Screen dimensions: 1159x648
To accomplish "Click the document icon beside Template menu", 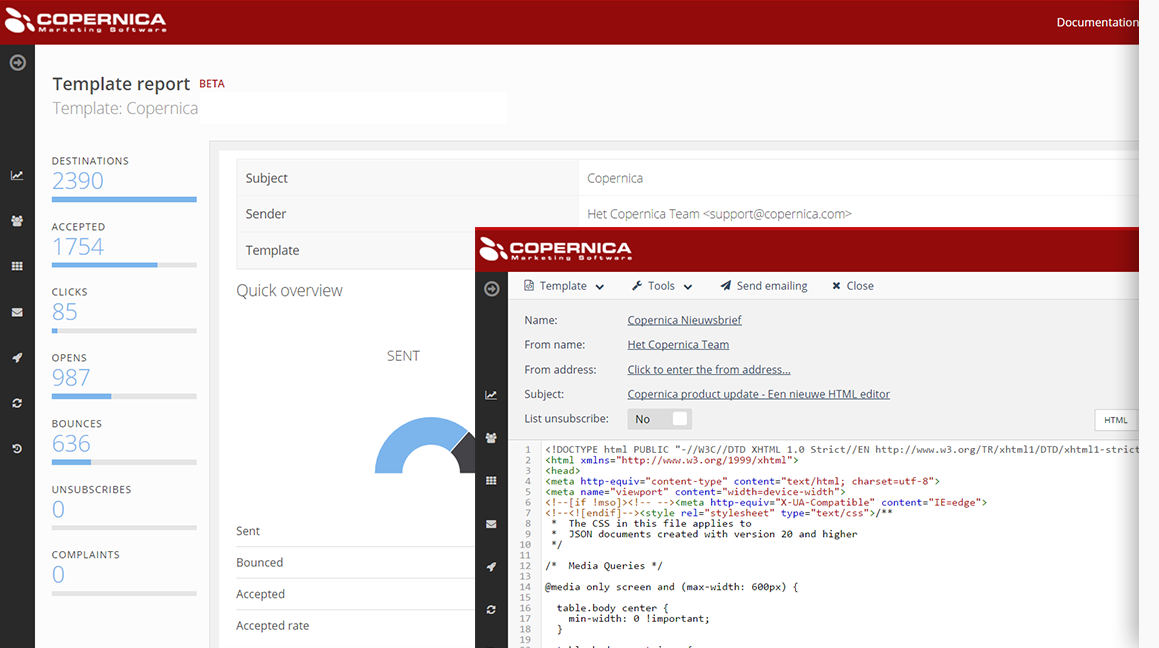I will point(529,285).
